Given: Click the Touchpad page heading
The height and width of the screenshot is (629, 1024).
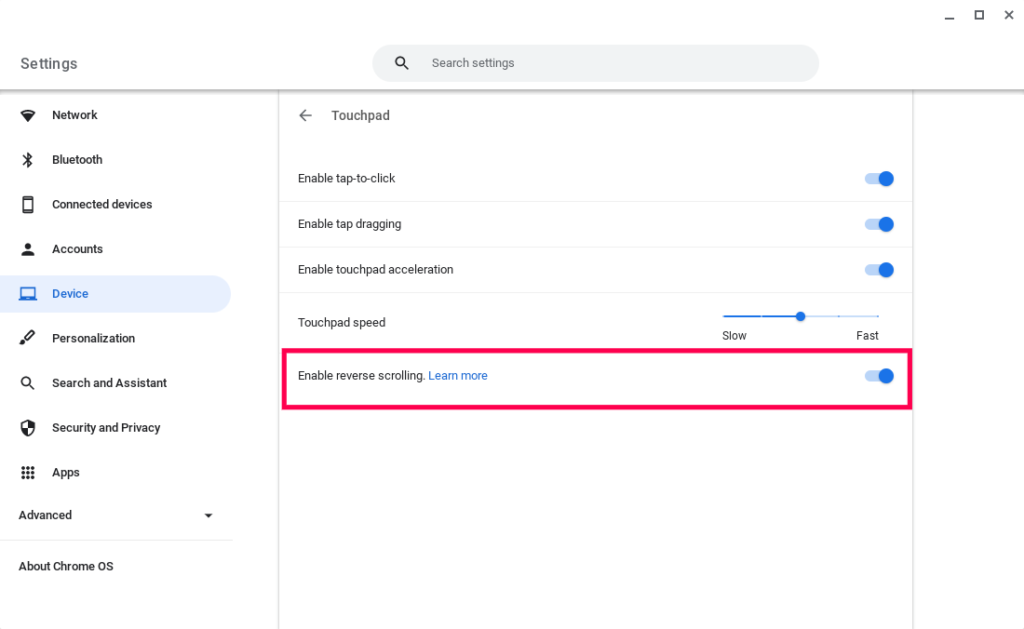Looking at the screenshot, I should click(x=360, y=116).
